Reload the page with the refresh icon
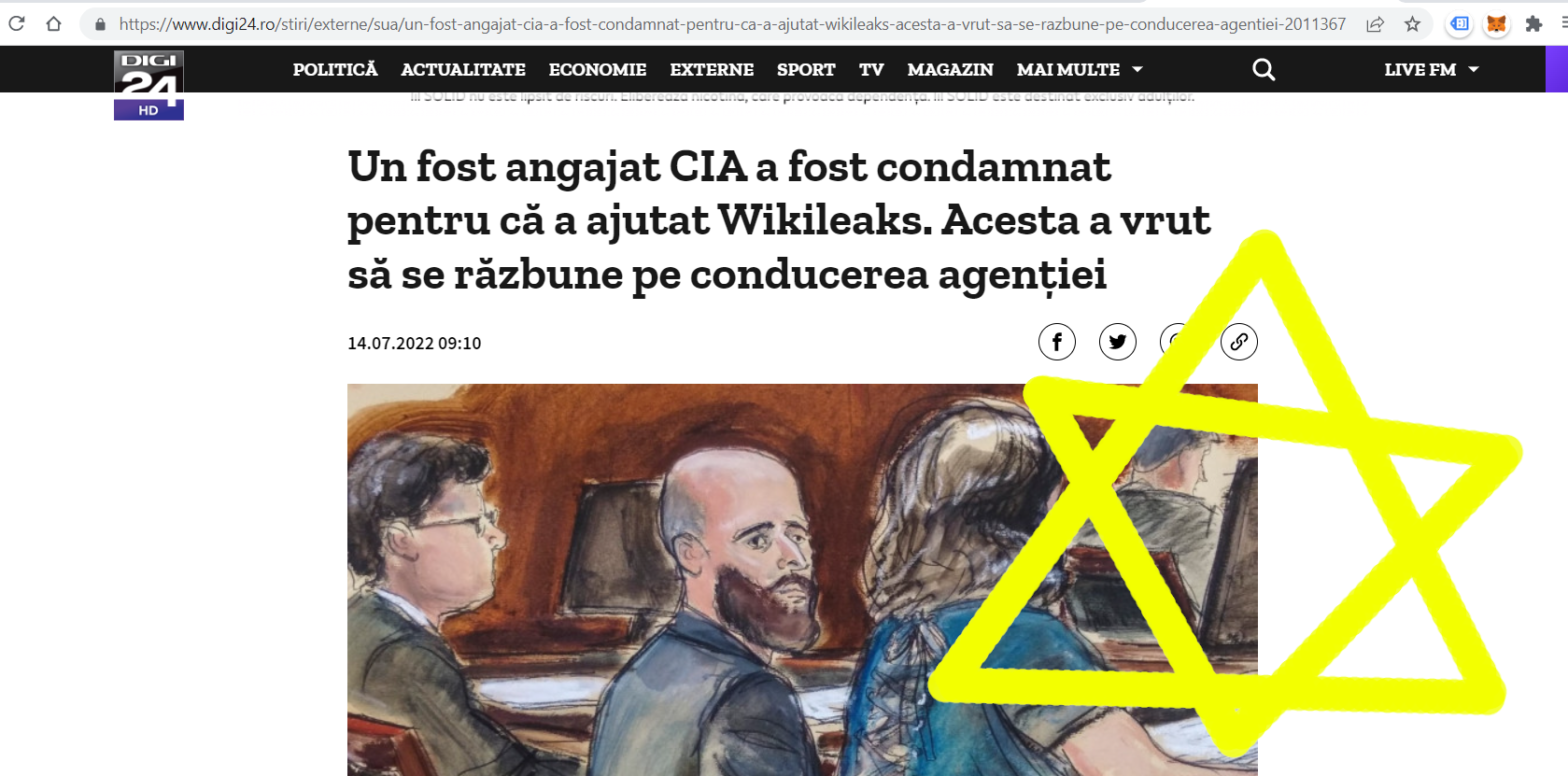The height and width of the screenshot is (776, 1568). click(x=17, y=23)
